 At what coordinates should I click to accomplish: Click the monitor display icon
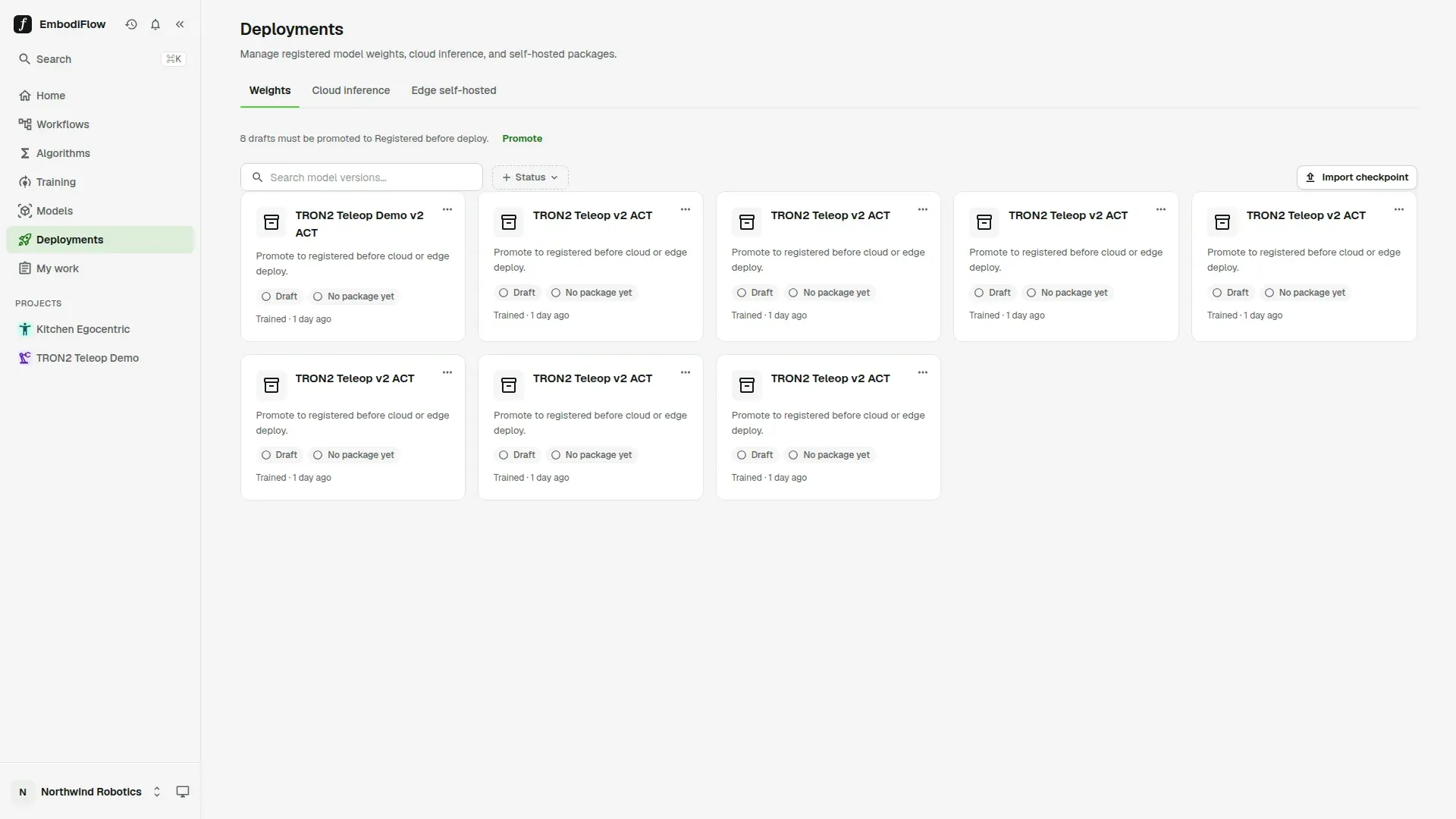[x=183, y=792]
